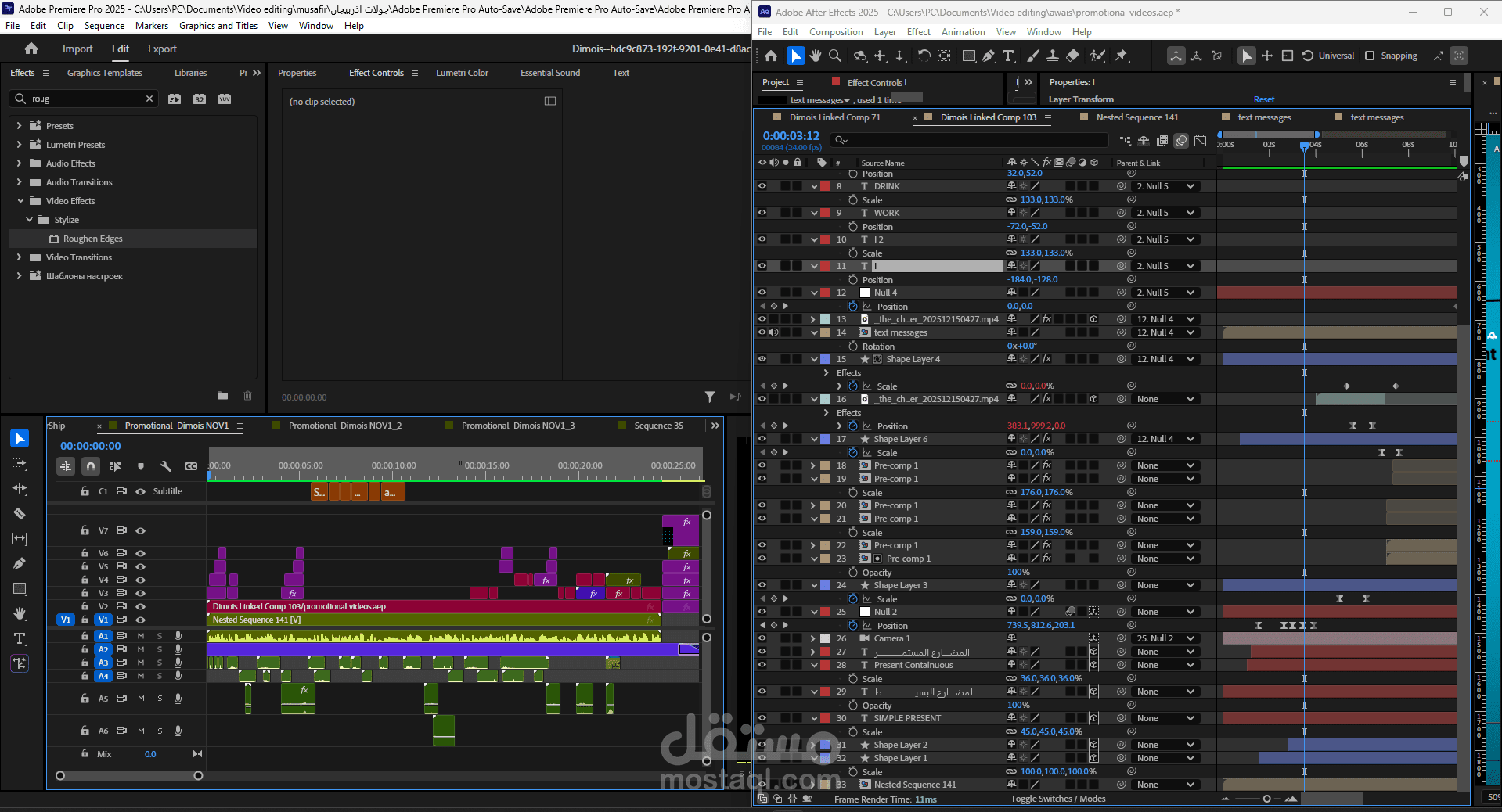This screenshot has width=1502, height=812.
Task: Select the Rectangle tool in Premiere's tool panel
Action: [20, 588]
